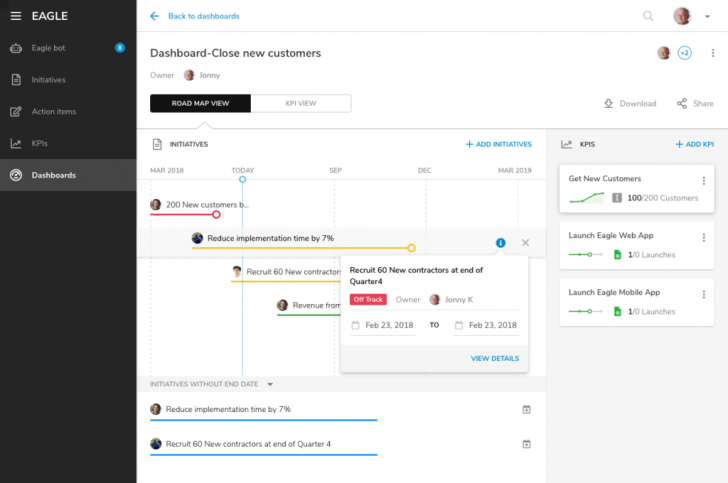
Task: Click ADD INITIATIVES
Action: coord(499,144)
